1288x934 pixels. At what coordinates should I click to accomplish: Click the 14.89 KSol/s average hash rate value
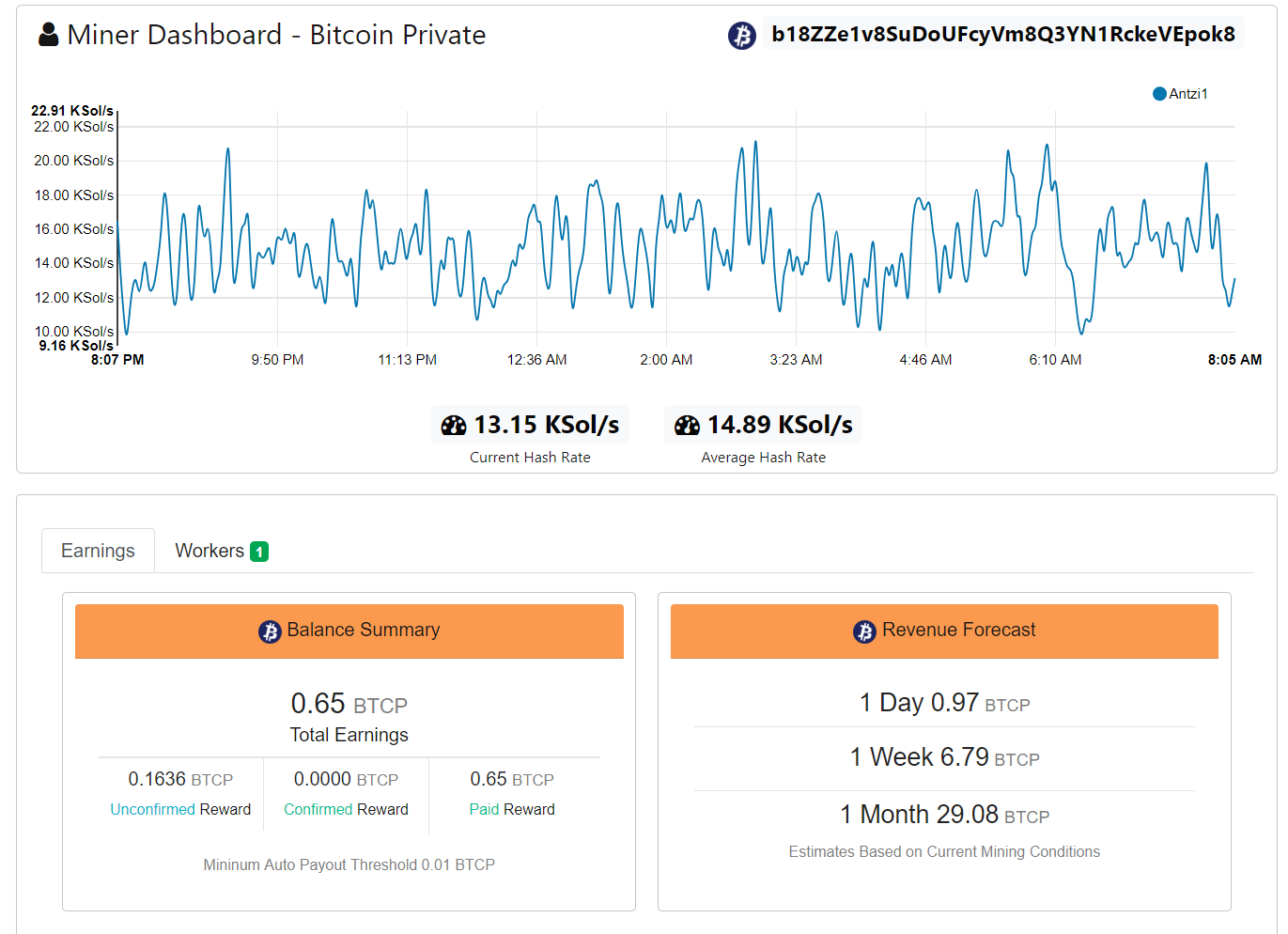pos(780,425)
